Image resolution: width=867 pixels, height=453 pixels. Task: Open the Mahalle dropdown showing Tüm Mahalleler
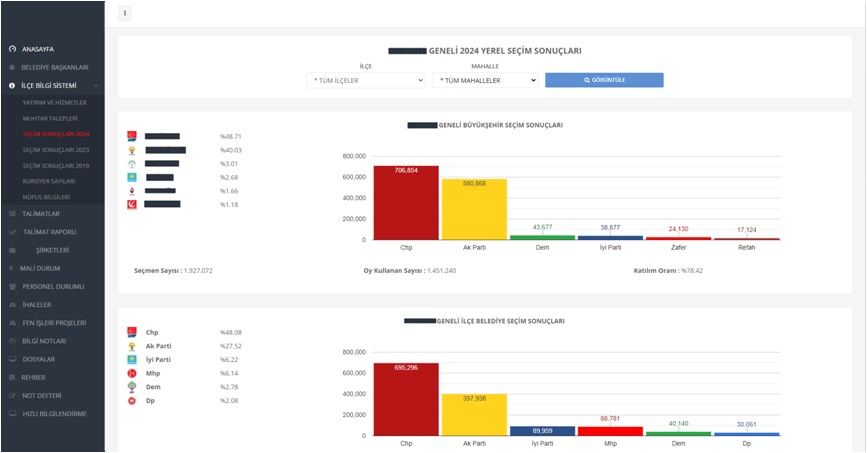486,80
